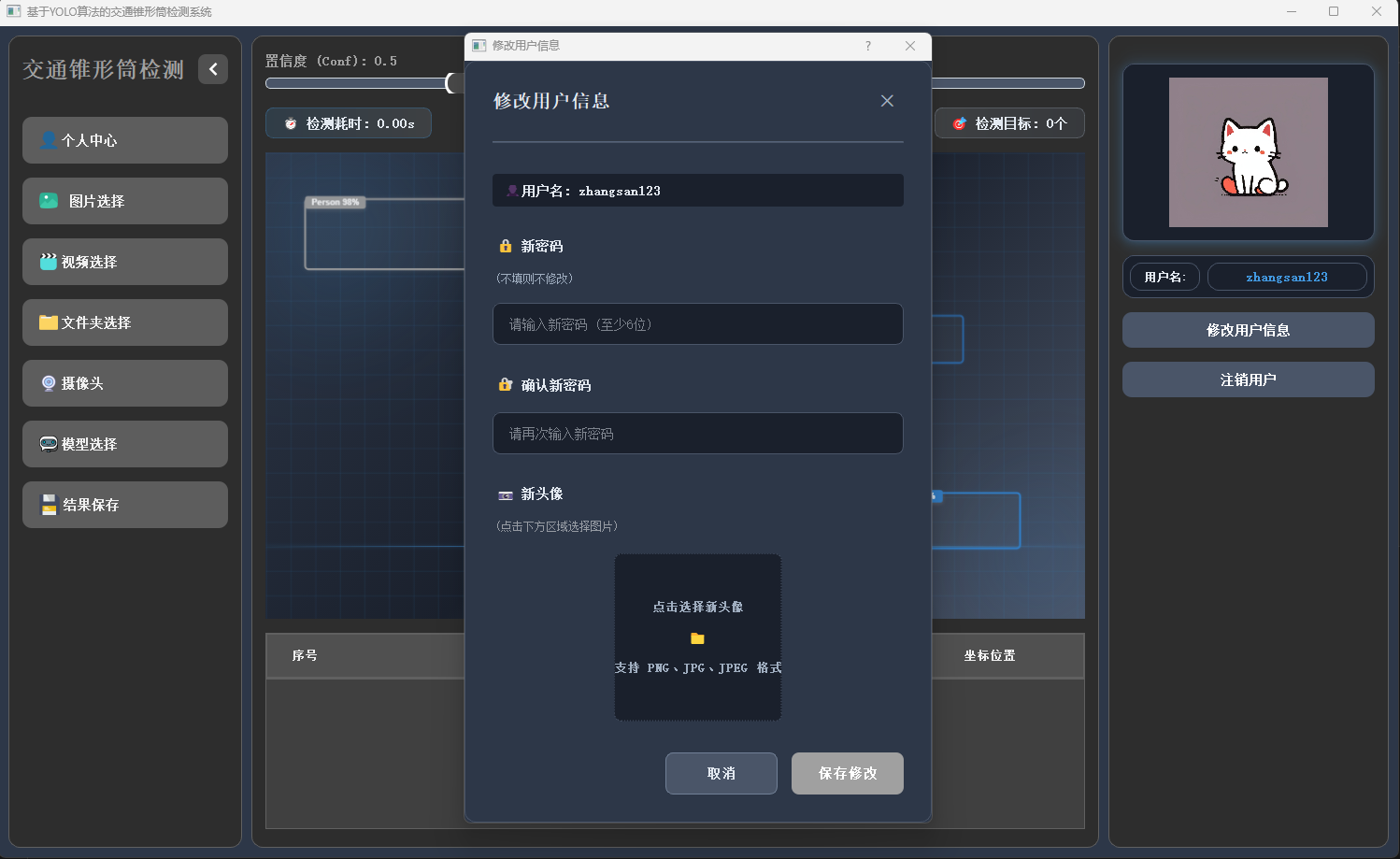
Task: Click the 模型选择 model icon
Action: pos(49,444)
